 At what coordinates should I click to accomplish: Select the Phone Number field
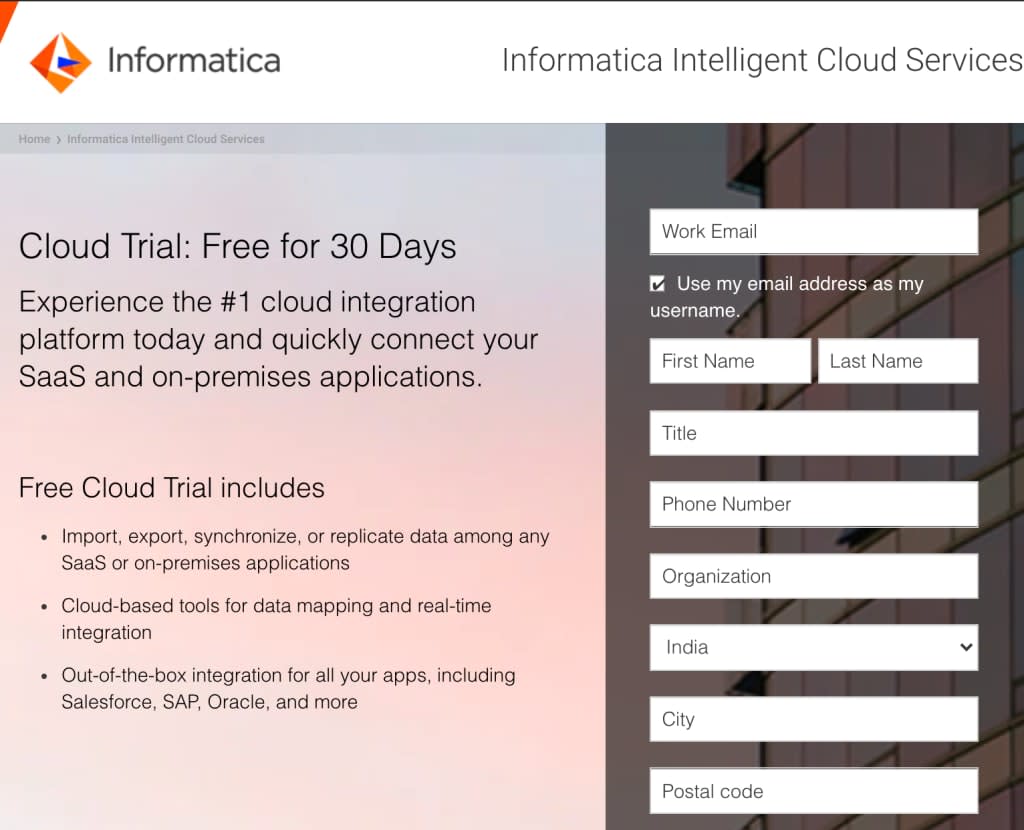tap(814, 504)
